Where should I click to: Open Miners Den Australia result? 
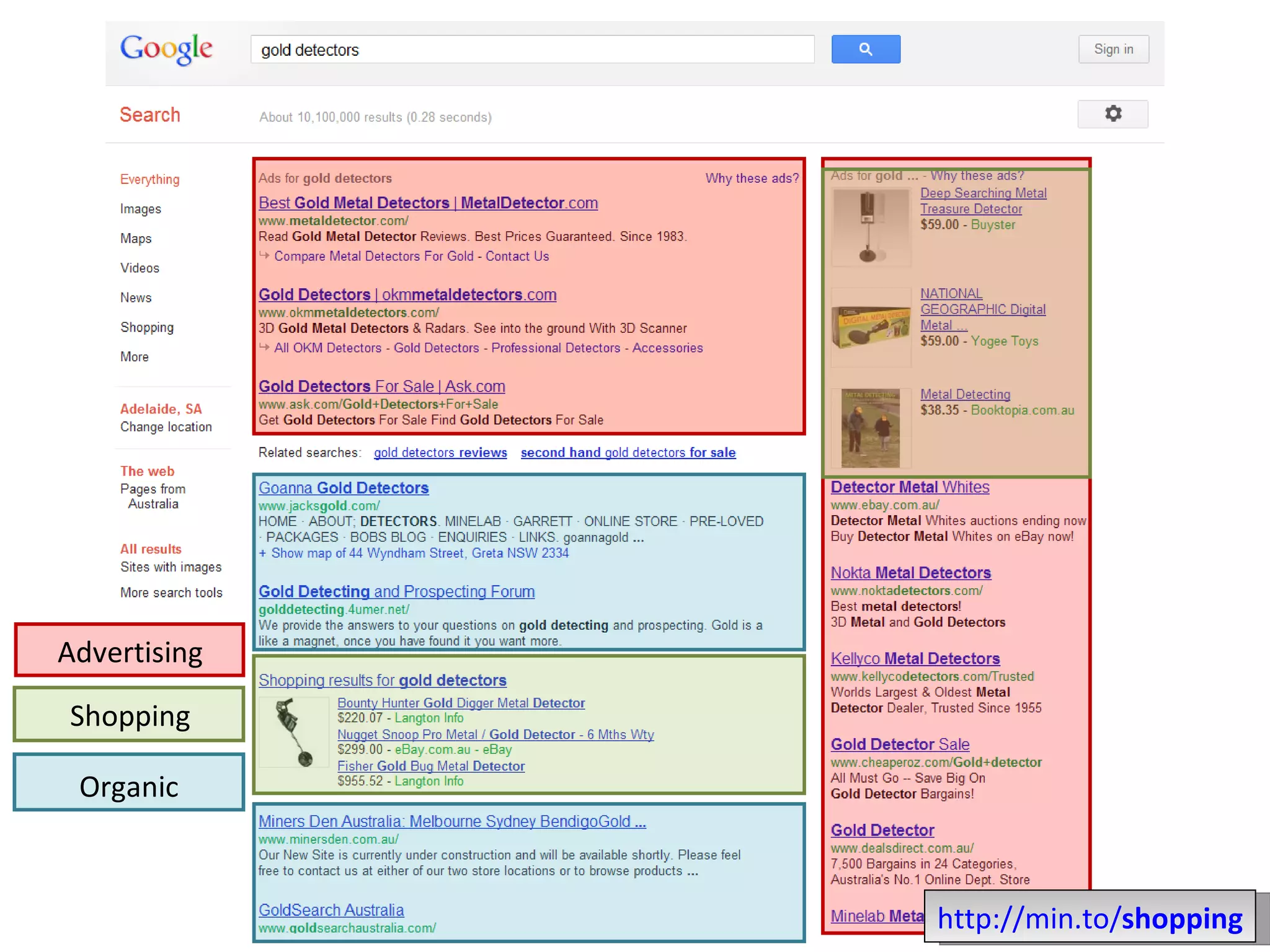coord(452,821)
